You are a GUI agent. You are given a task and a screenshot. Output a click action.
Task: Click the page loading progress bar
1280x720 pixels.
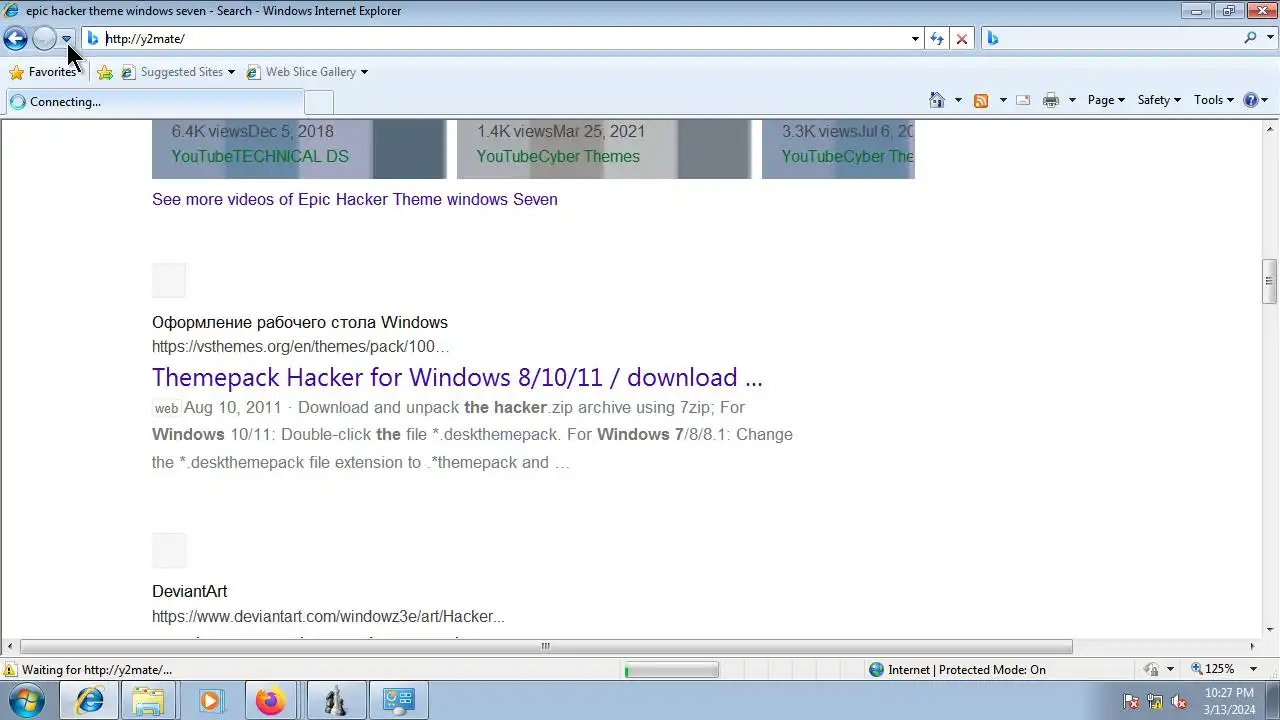[x=671, y=670]
